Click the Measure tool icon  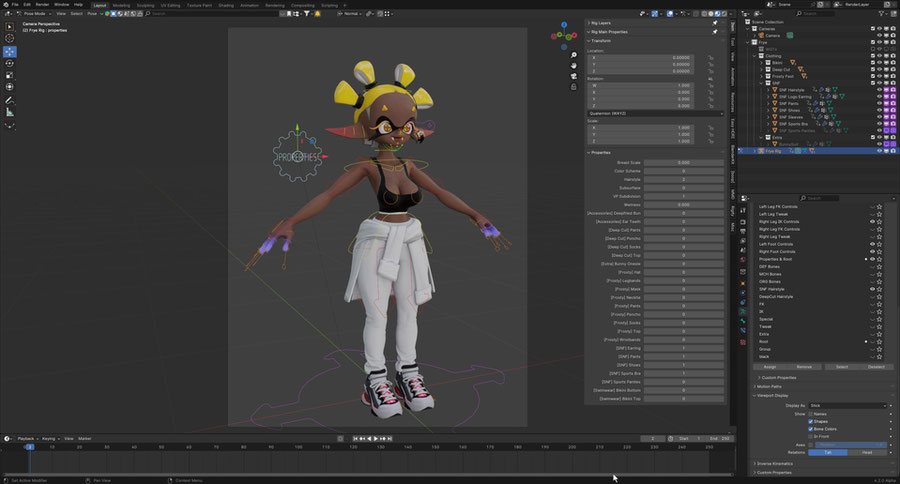(x=10, y=112)
